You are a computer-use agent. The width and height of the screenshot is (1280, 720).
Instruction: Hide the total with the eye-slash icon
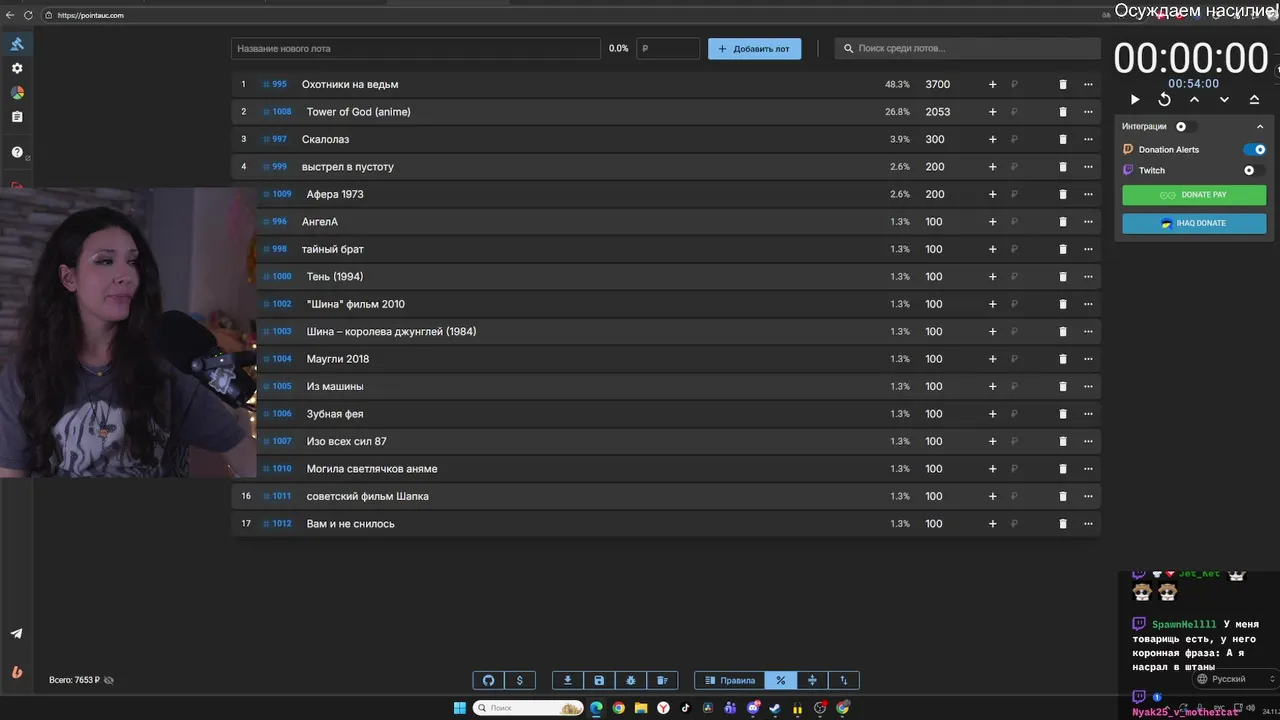tap(109, 680)
